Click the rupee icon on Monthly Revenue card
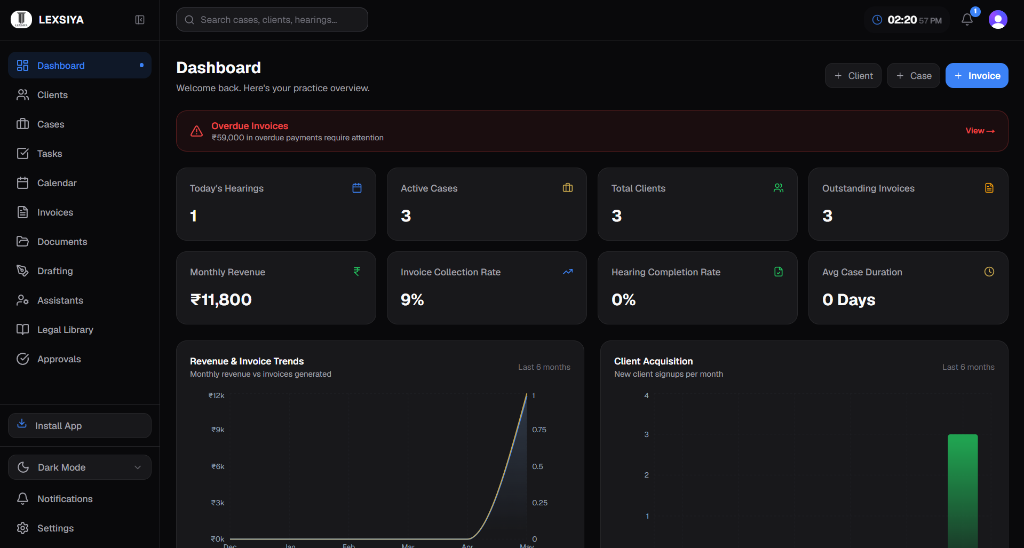Viewport: 1024px width, 548px height. 357,272
